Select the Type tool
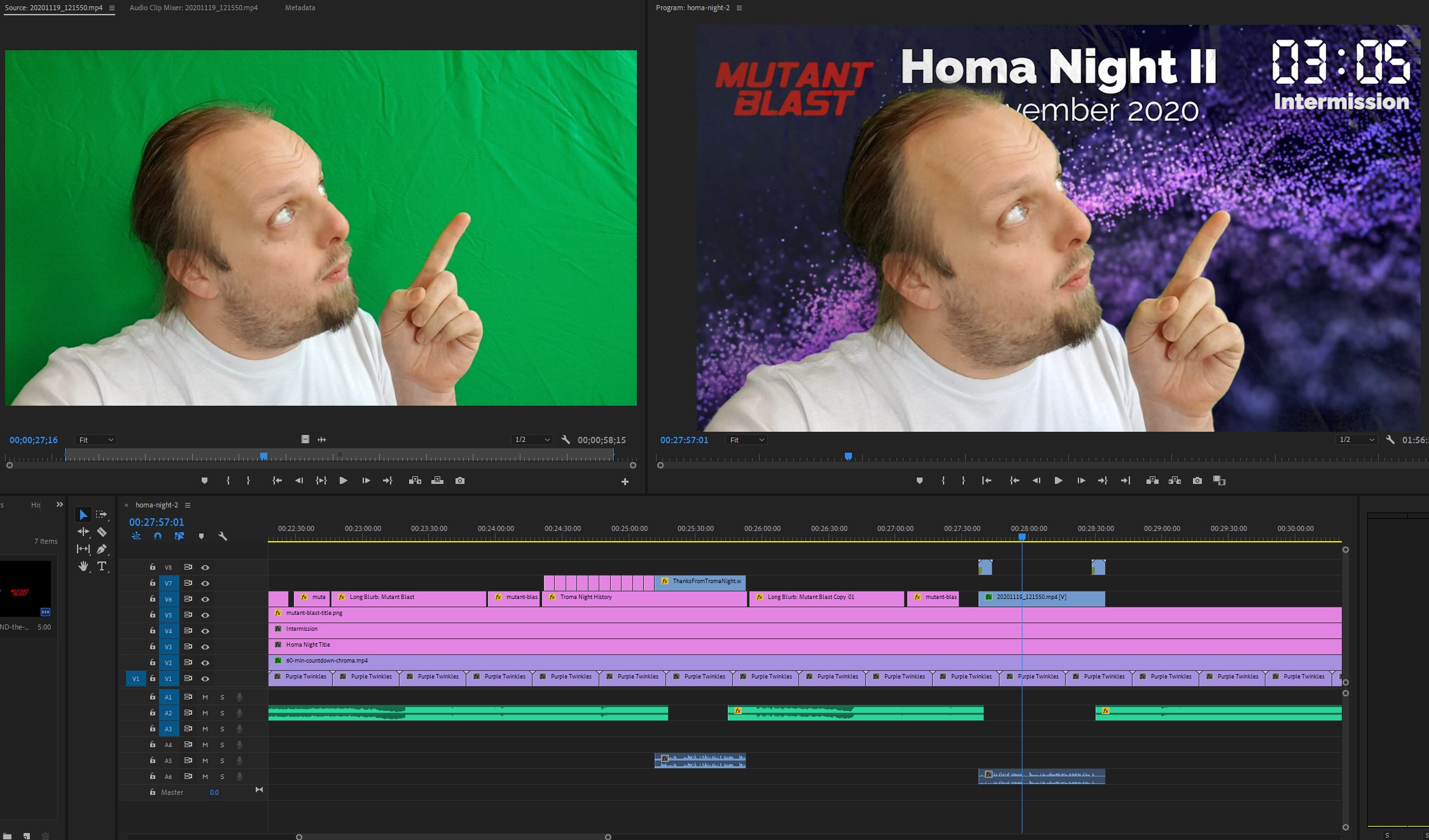 pyautogui.click(x=102, y=566)
